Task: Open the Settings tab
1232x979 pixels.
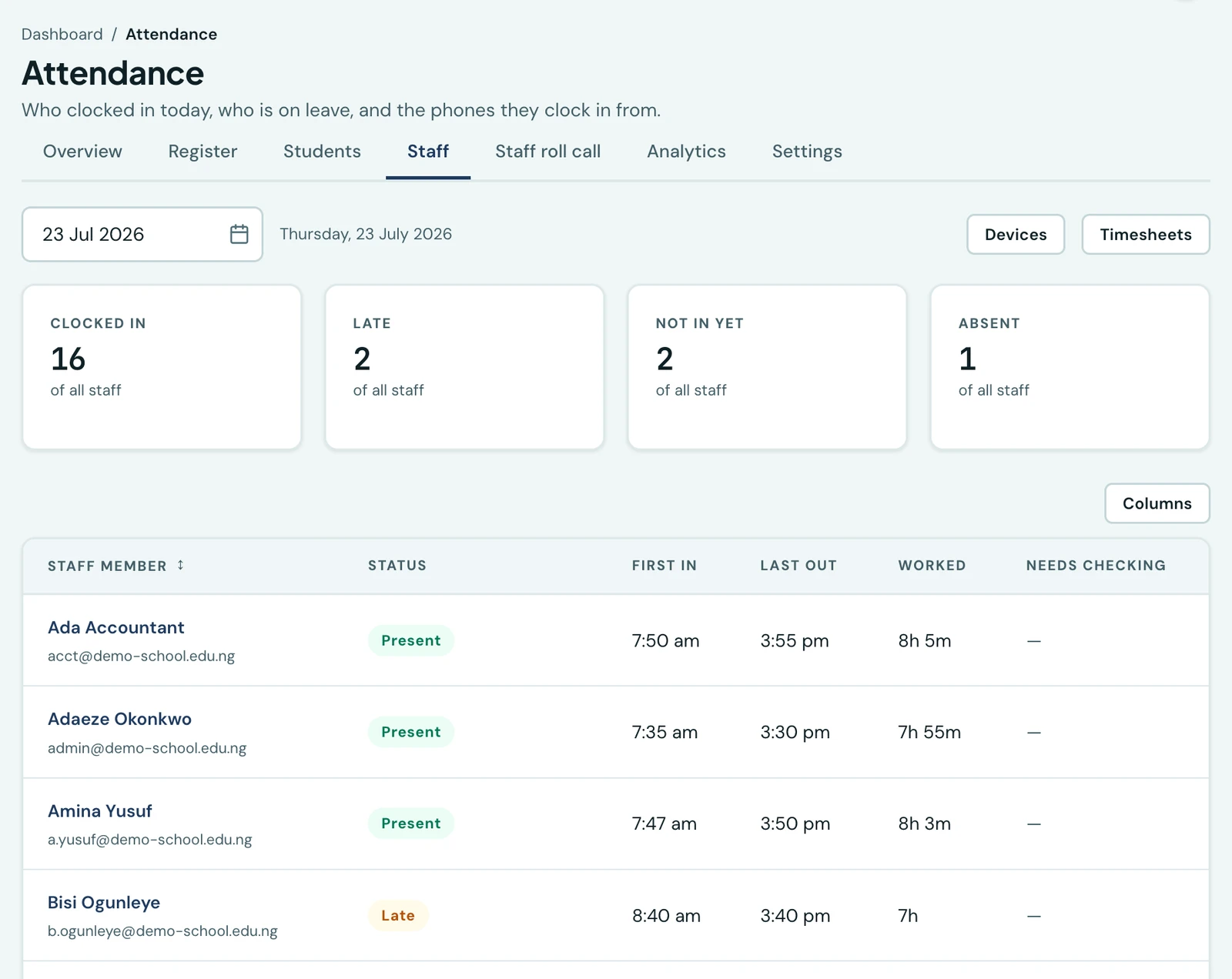Action: click(807, 151)
